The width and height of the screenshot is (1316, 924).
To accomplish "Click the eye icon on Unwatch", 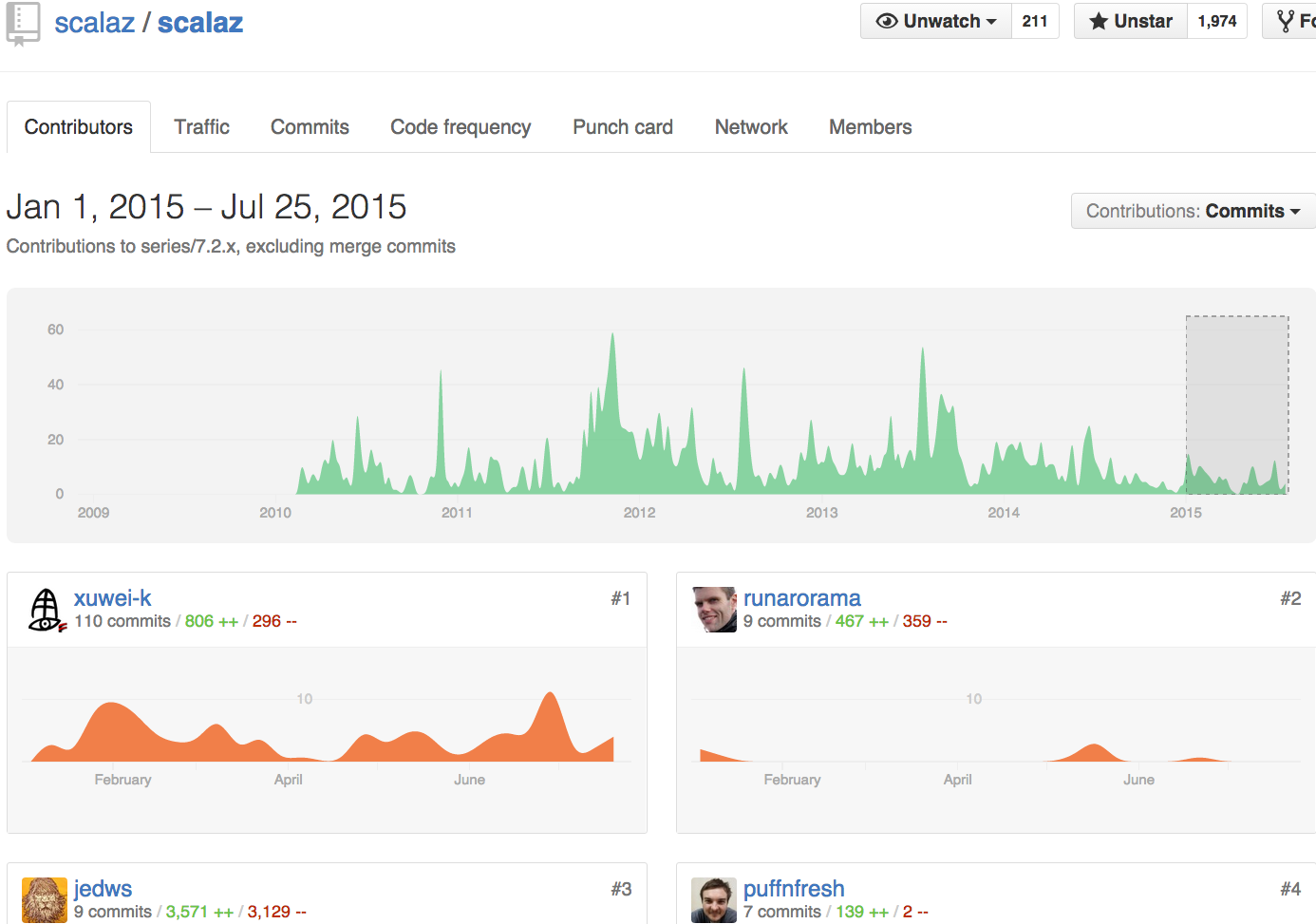I will point(887,21).
